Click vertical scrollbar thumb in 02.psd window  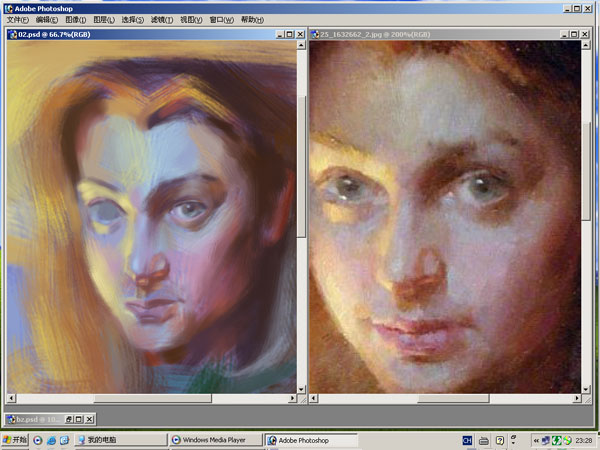[x=302, y=166]
